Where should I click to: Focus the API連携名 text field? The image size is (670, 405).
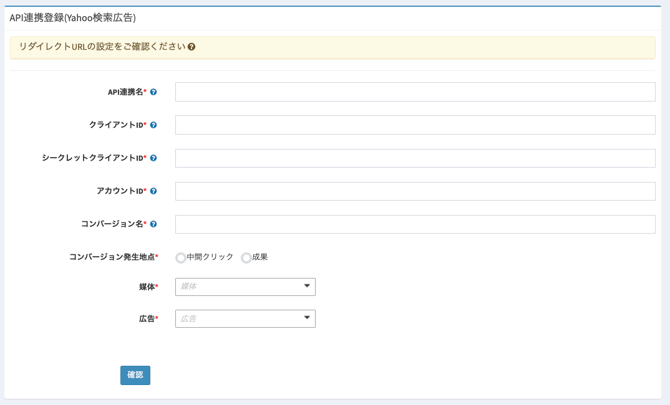[415, 92]
